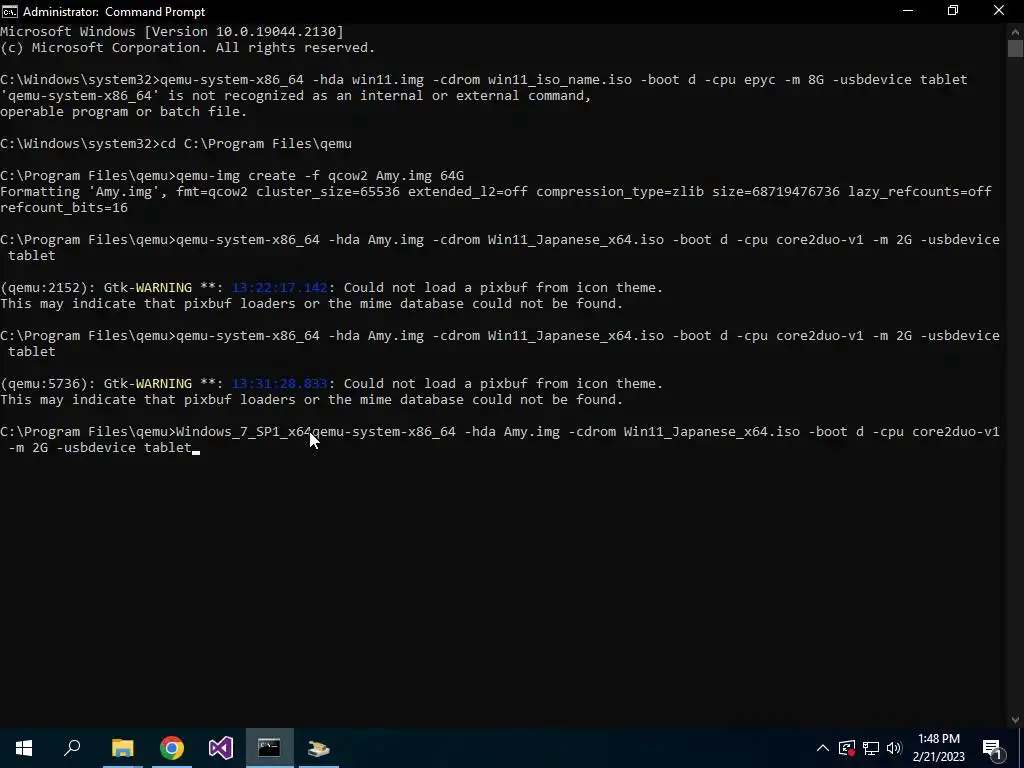Image resolution: width=1024 pixels, height=768 pixels.
Task: Click the timestamp 13:22:17.142
Action: tap(280, 288)
